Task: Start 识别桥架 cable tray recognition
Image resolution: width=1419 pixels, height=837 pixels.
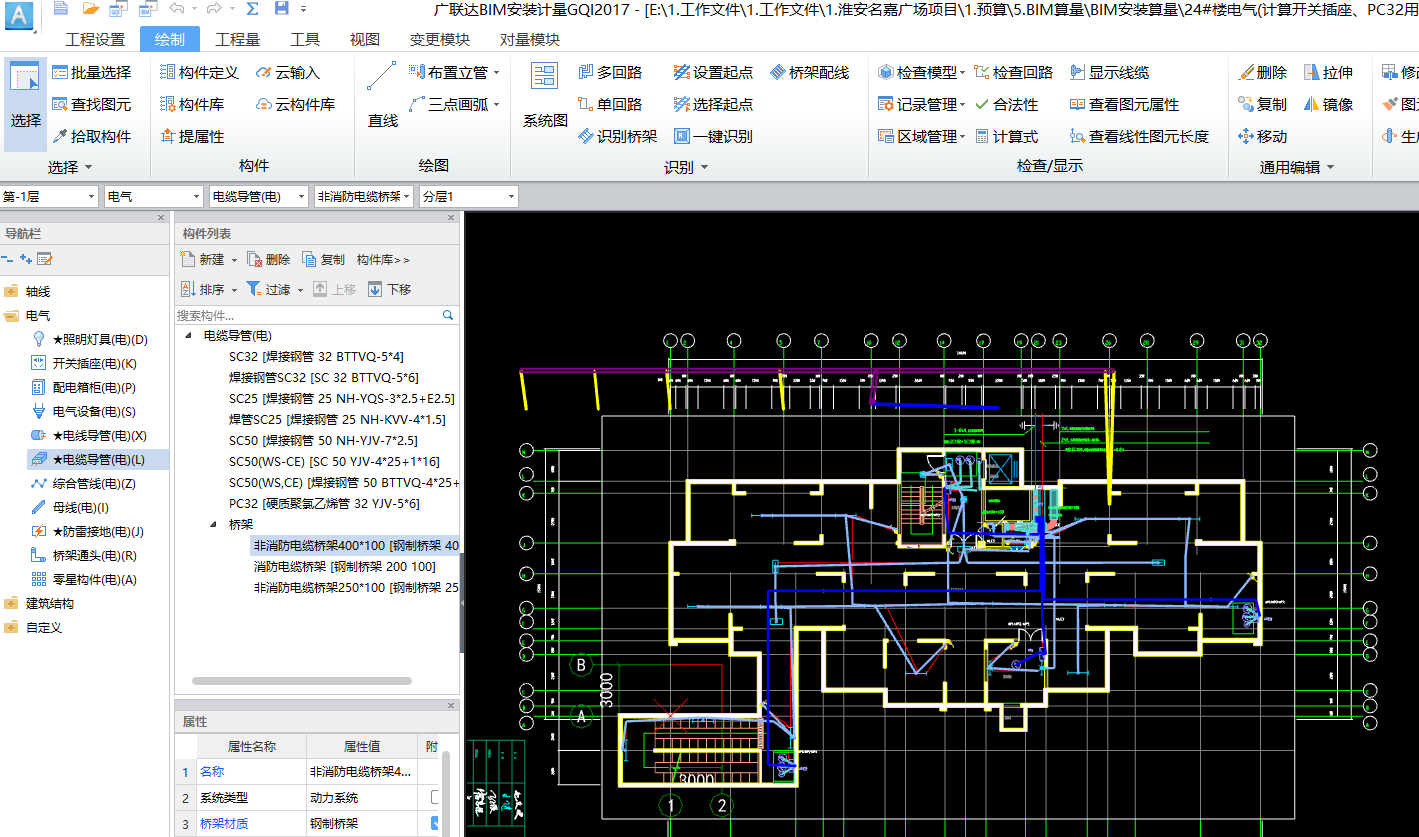Action: pyautogui.click(x=617, y=136)
